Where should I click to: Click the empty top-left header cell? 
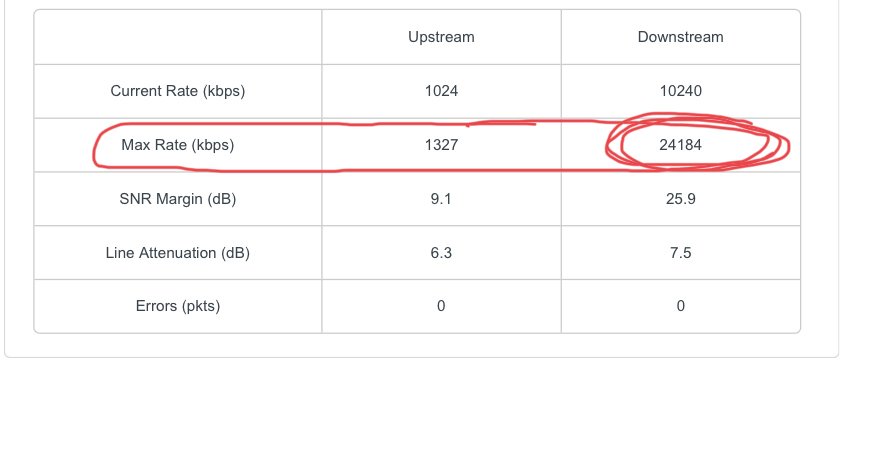coord(178,37)
